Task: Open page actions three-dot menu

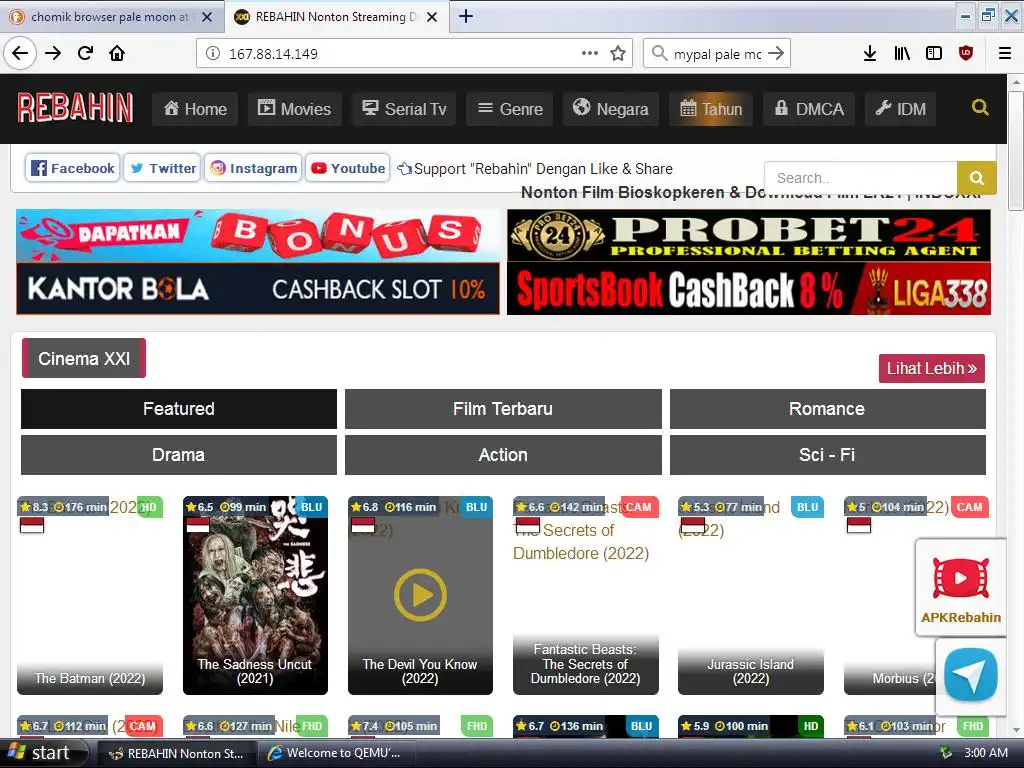Action: pos(590,53)
